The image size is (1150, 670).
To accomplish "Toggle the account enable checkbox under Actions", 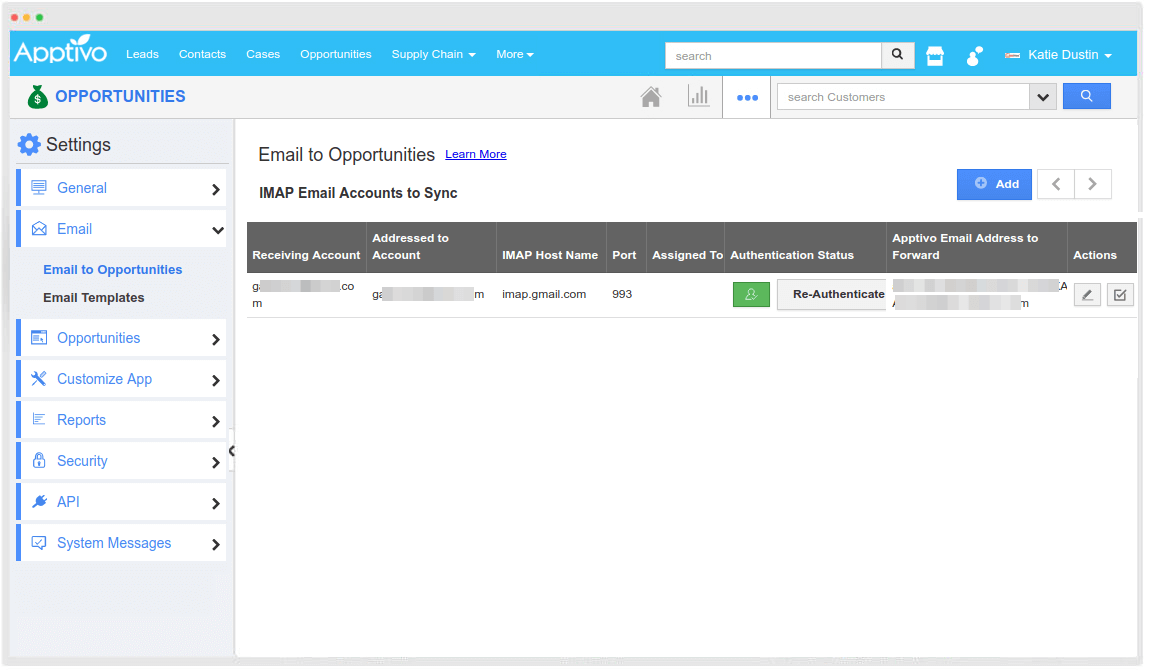I will [x=1120, y=294].
